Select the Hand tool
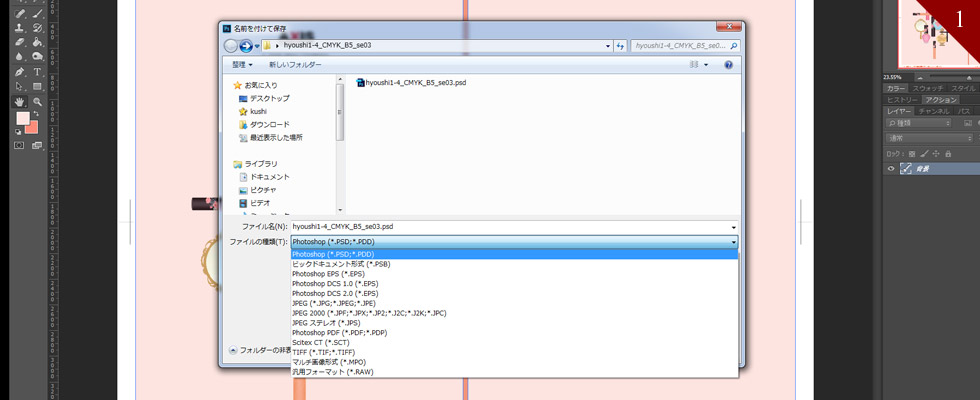The height and width of the screenshot is (400, 980). click(x=19, y=101)
